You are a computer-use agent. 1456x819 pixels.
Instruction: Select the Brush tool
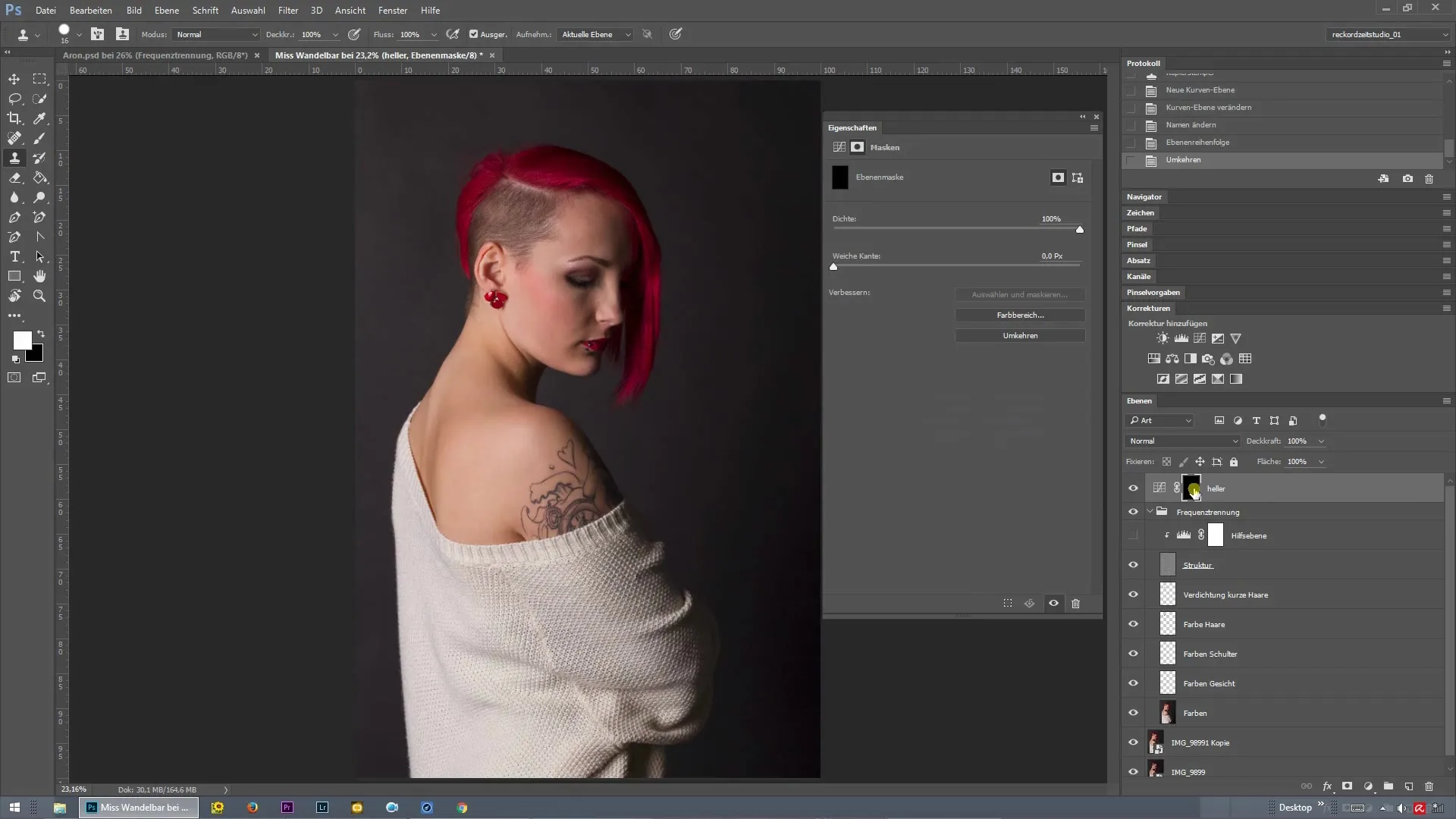pyautogui.click(x=39, y=138)
